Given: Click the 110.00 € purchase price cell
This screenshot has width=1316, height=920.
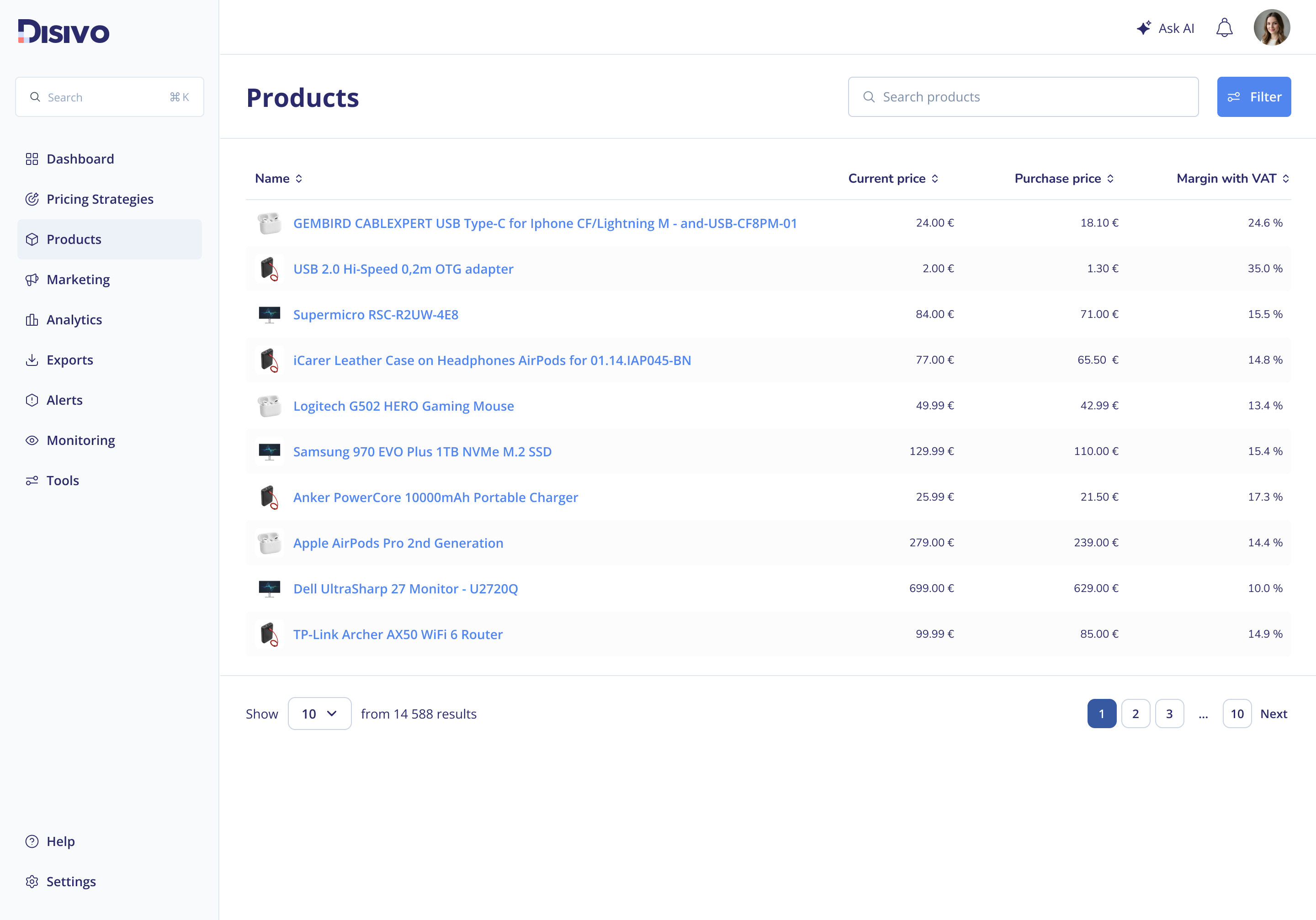Looking at the screenshot, I should (x=1096, y=451).
